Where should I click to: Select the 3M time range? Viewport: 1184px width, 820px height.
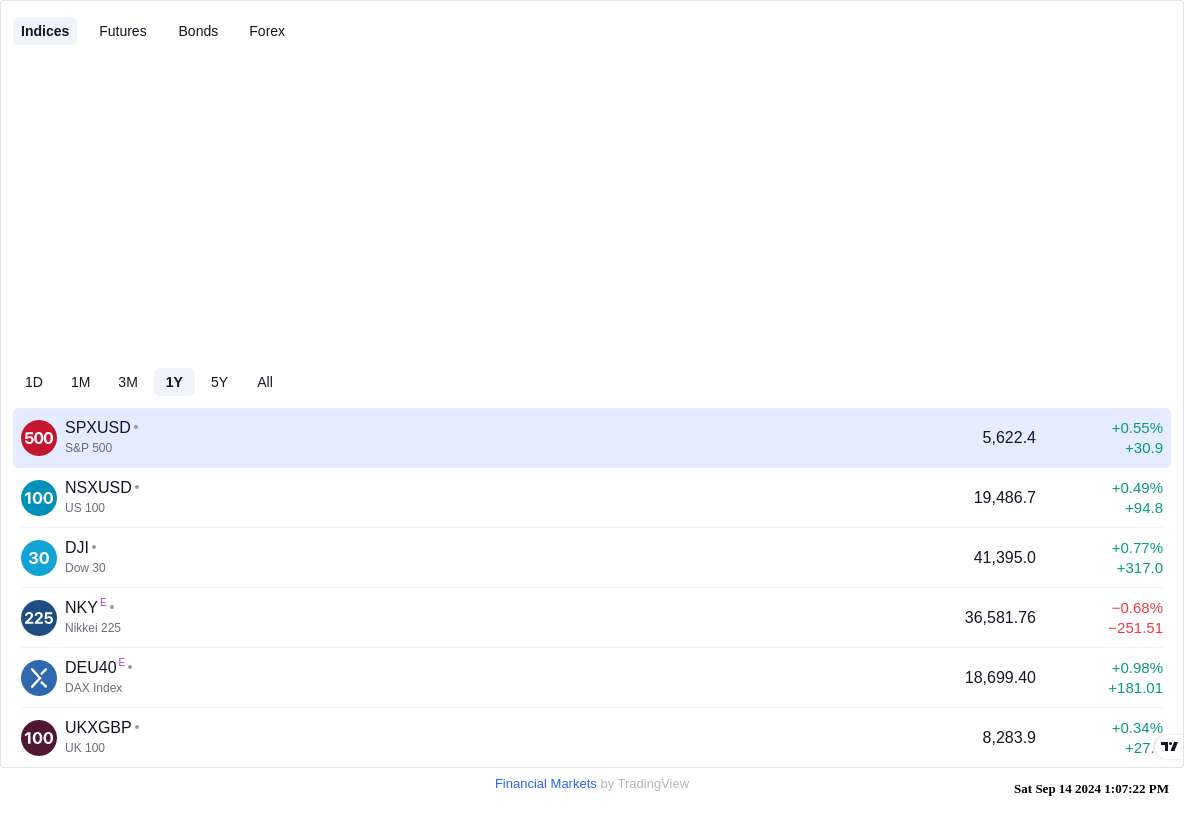pos(128,382)
